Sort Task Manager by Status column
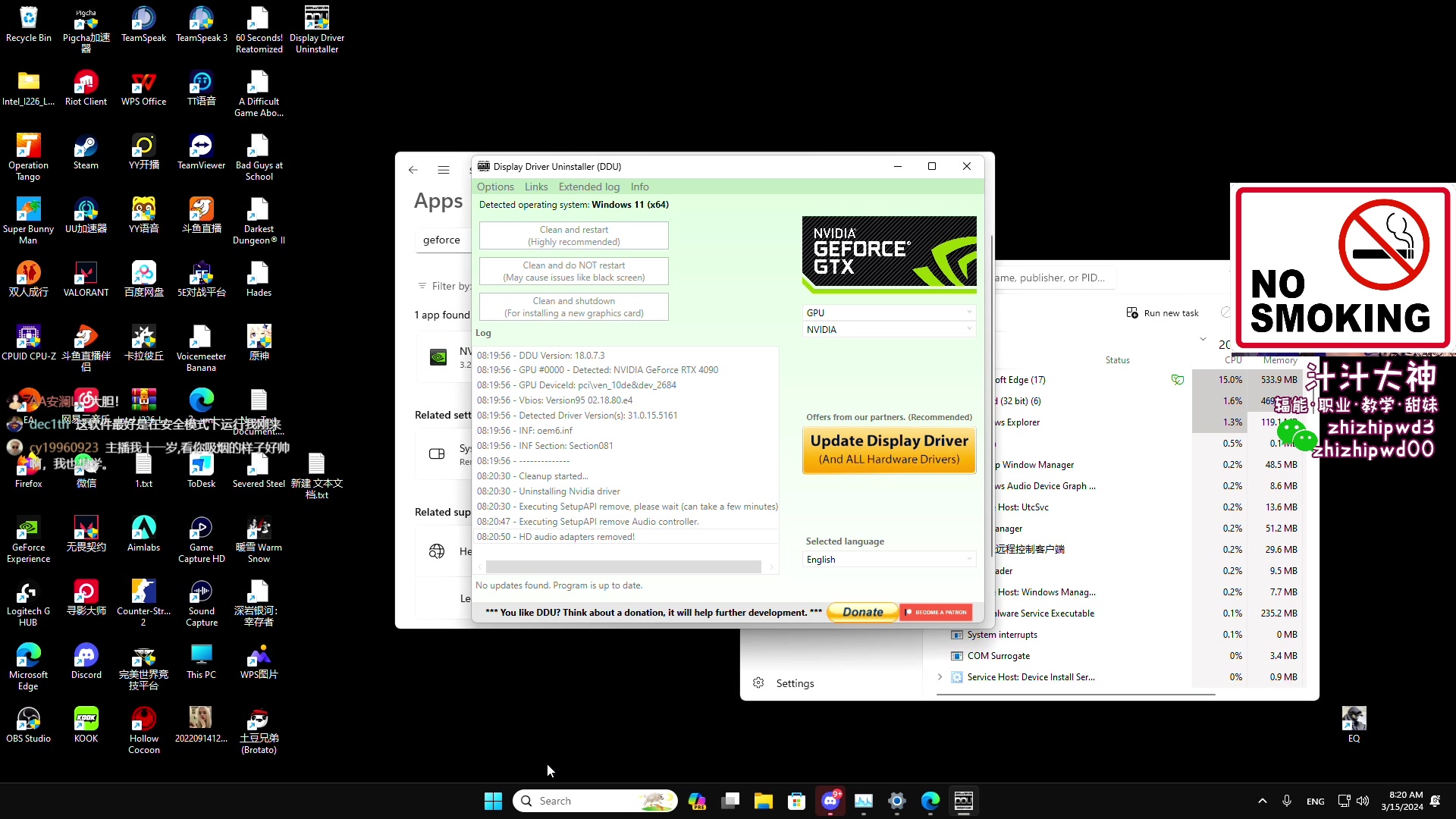This screenshot has height=819, width=1456. coord(1118,360)
